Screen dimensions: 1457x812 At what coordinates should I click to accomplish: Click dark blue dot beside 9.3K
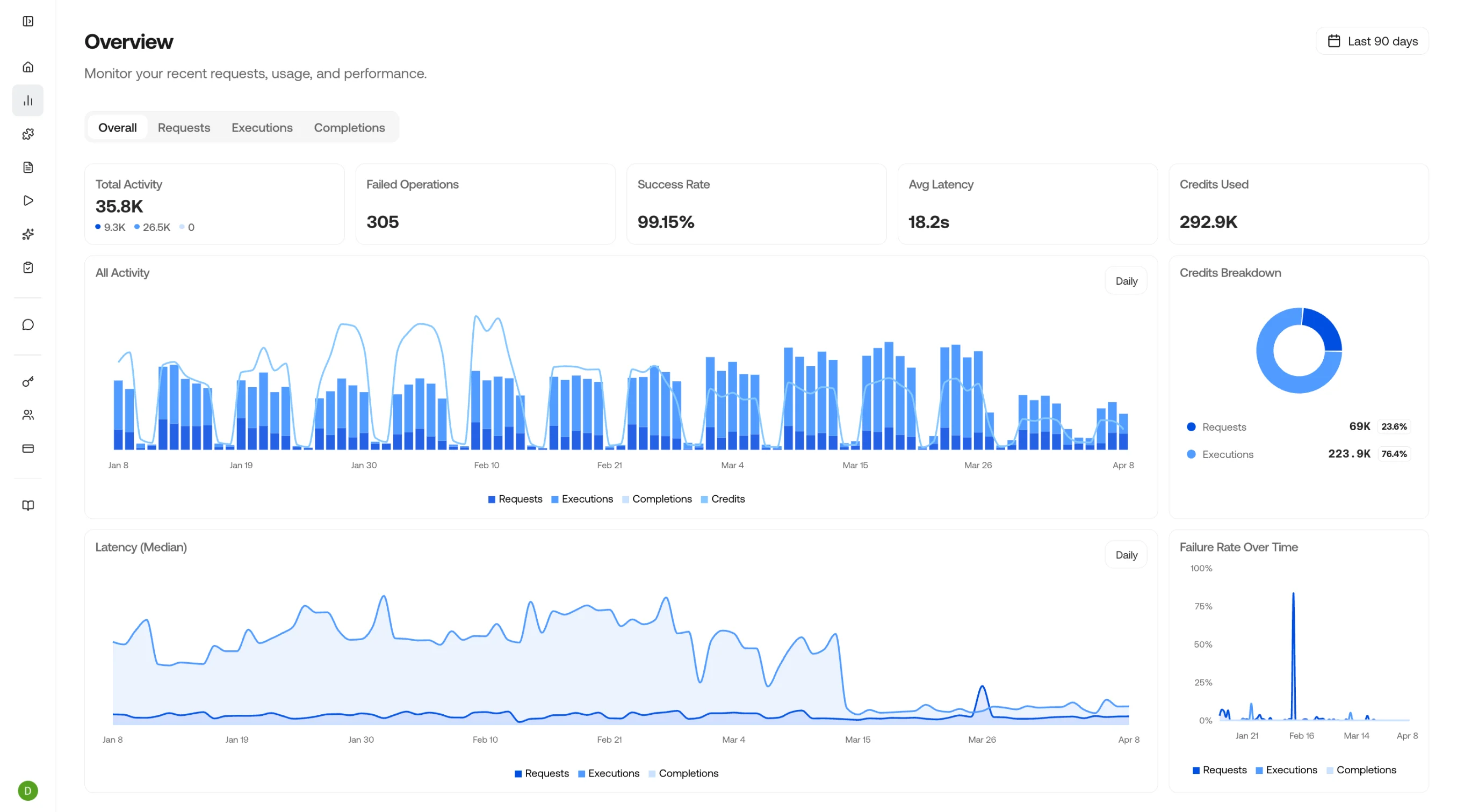click(98, 227)
